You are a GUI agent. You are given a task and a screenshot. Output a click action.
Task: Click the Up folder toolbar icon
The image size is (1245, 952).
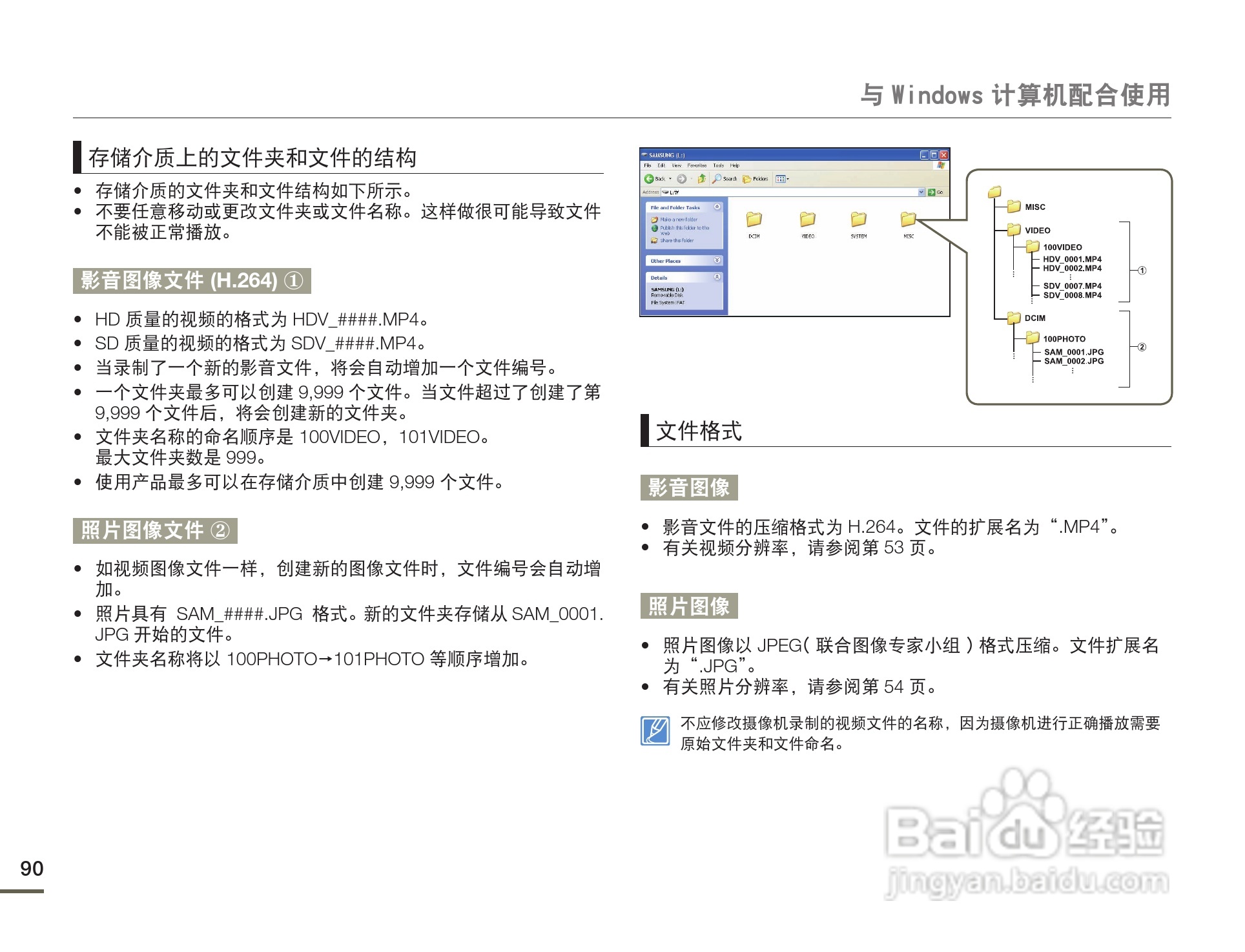click(701, 179)
